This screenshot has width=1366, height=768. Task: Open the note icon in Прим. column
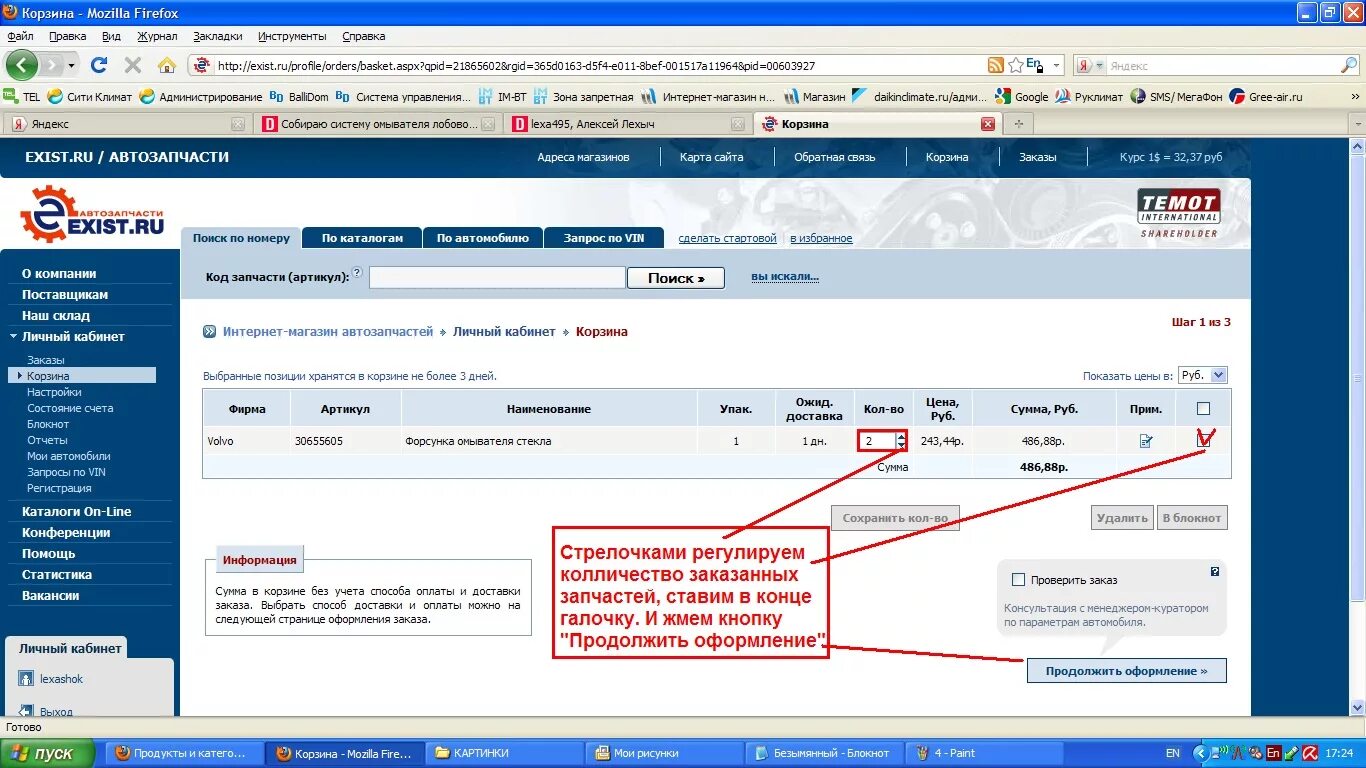(1146, 440)
